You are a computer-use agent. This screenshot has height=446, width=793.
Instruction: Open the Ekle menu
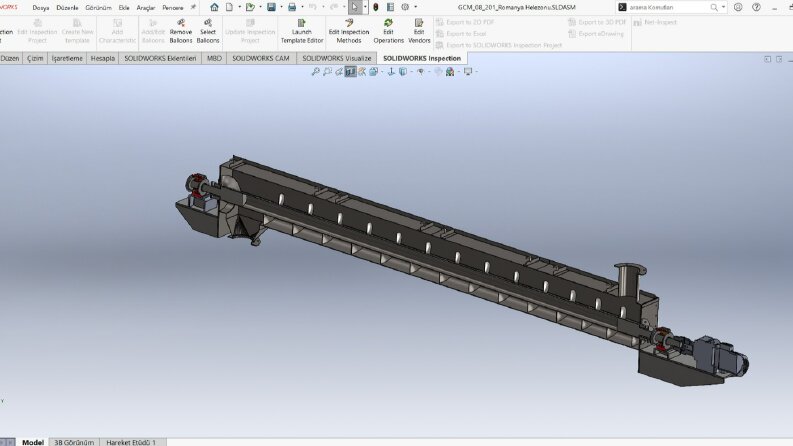pos(124,8)
